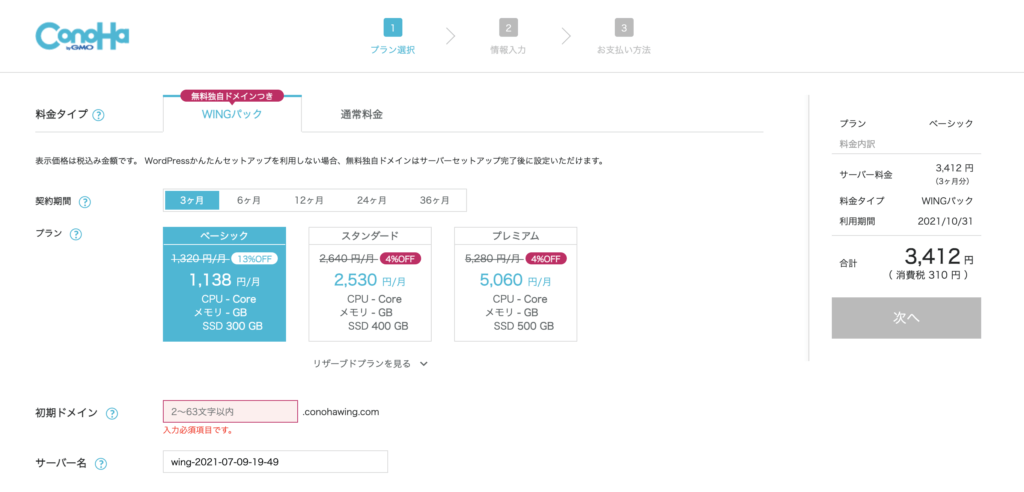The image size is (1024, 492).
Task: Click the 入力必須項目です。 error message
Action: [199, 431]
